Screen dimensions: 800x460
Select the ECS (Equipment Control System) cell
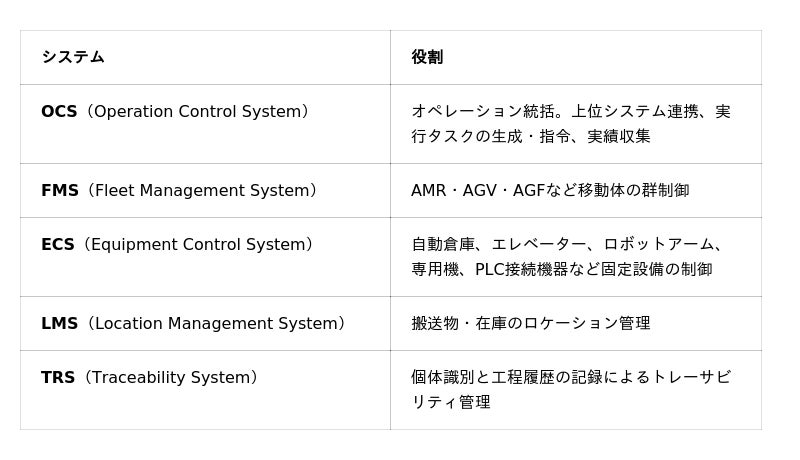[205, 257]
